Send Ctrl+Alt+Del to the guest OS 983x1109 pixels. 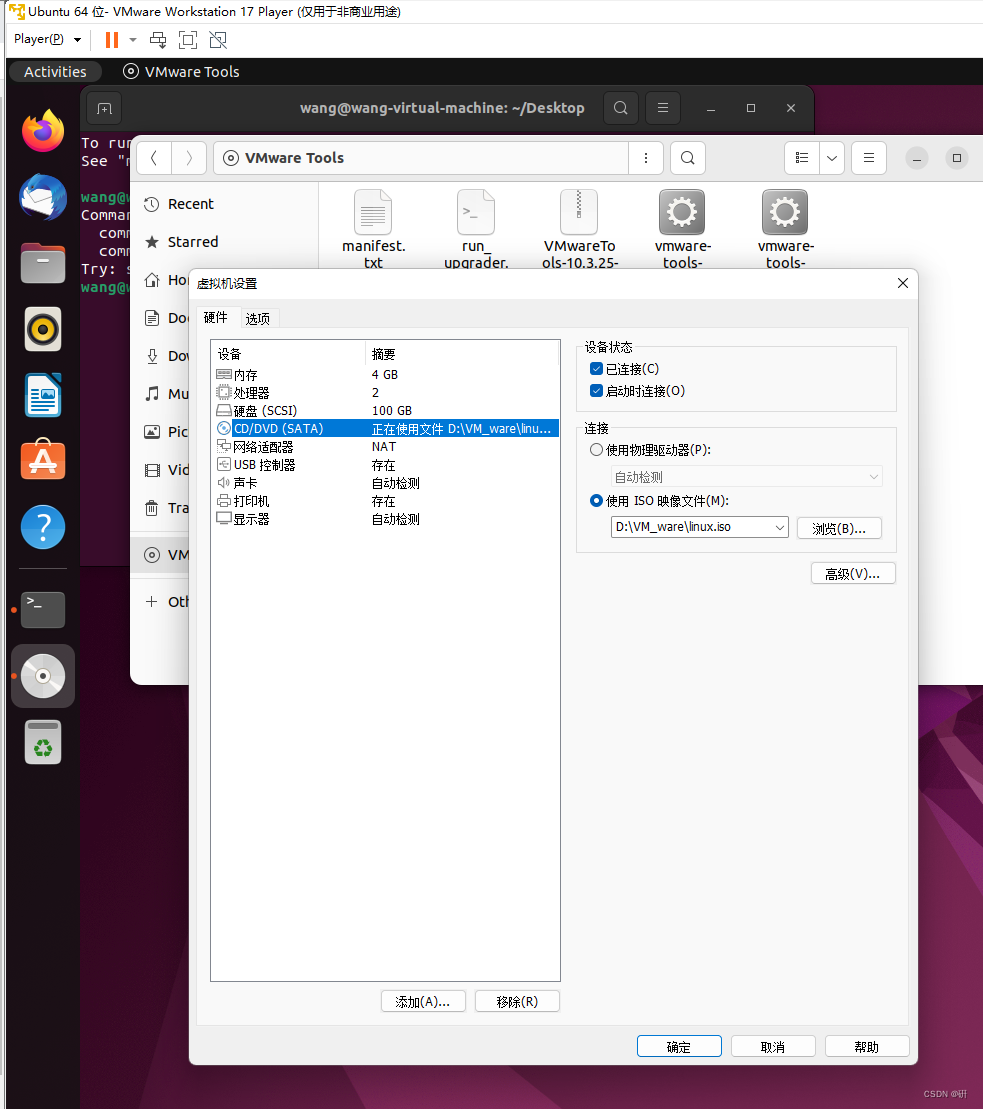coord(158,40)
